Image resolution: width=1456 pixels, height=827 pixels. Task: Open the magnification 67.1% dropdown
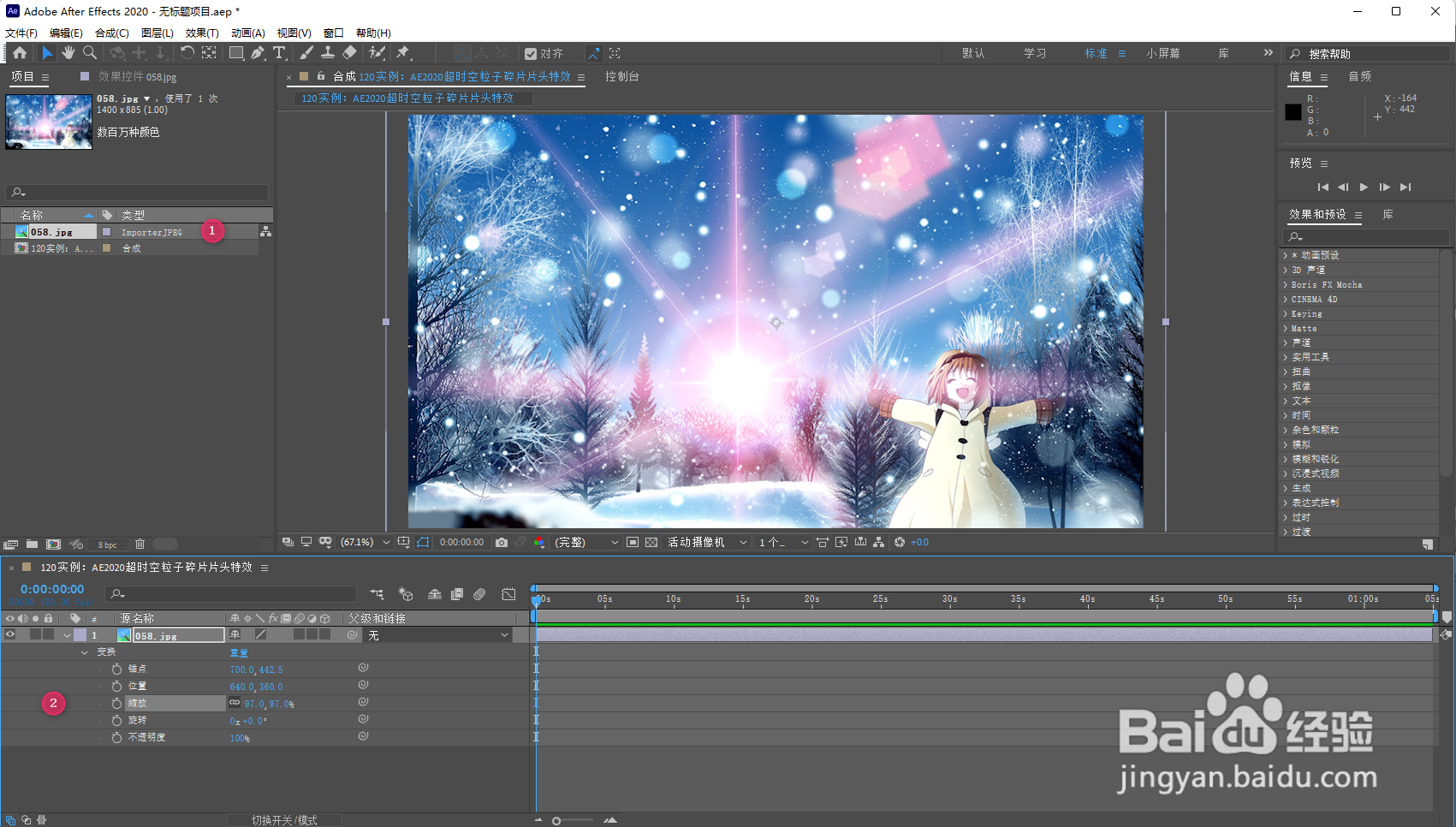(x=365, y=542)
